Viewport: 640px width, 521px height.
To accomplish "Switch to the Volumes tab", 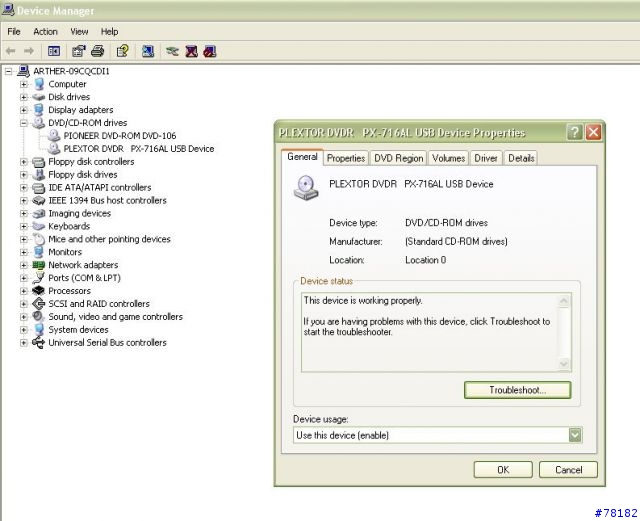I will click(x=449, y=158).
